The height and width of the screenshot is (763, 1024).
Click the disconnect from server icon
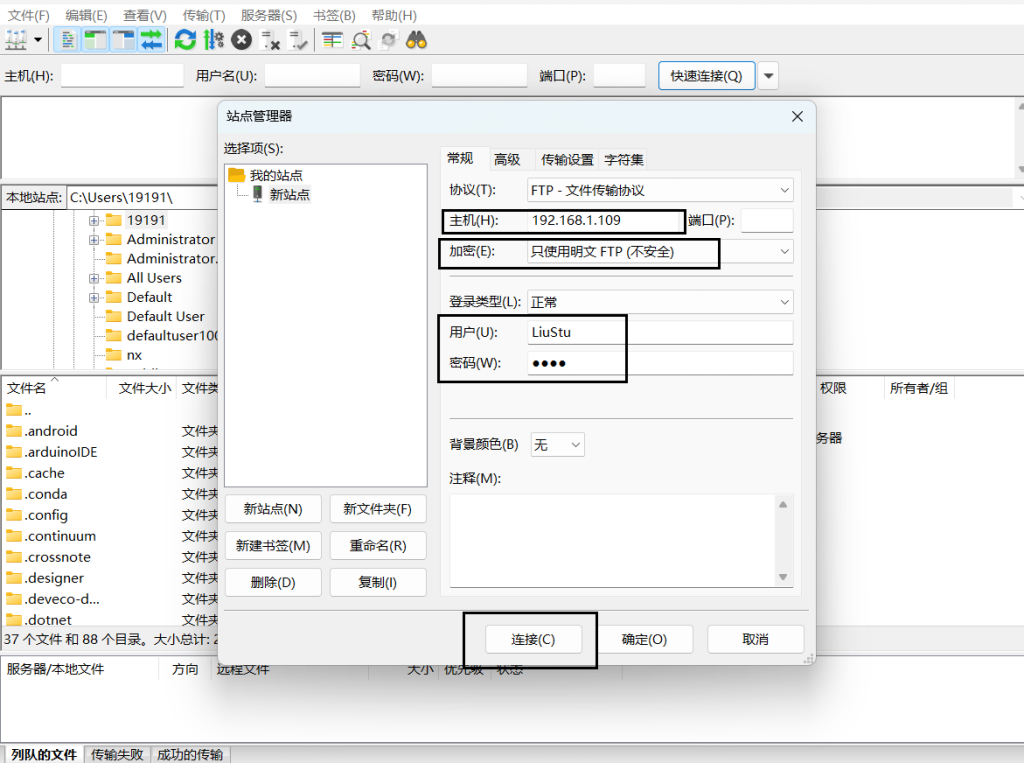[270, 39]
